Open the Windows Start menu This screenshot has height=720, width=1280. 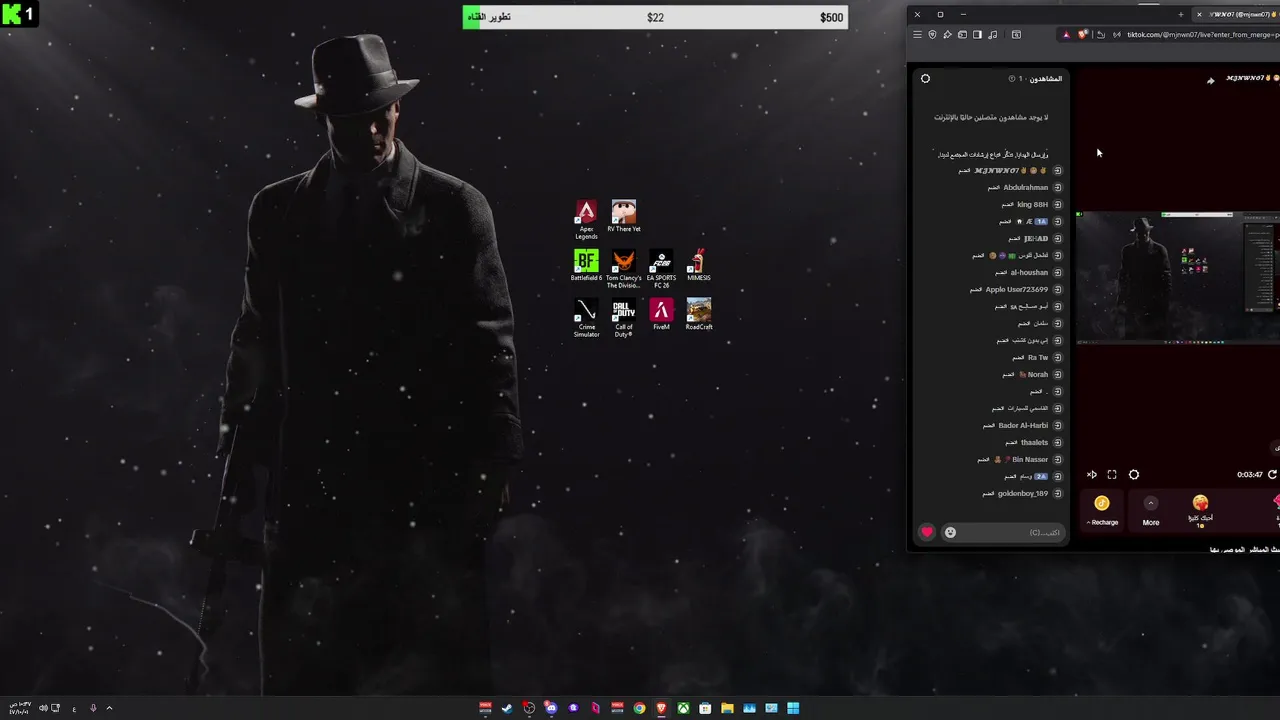(x=793, y=708)
